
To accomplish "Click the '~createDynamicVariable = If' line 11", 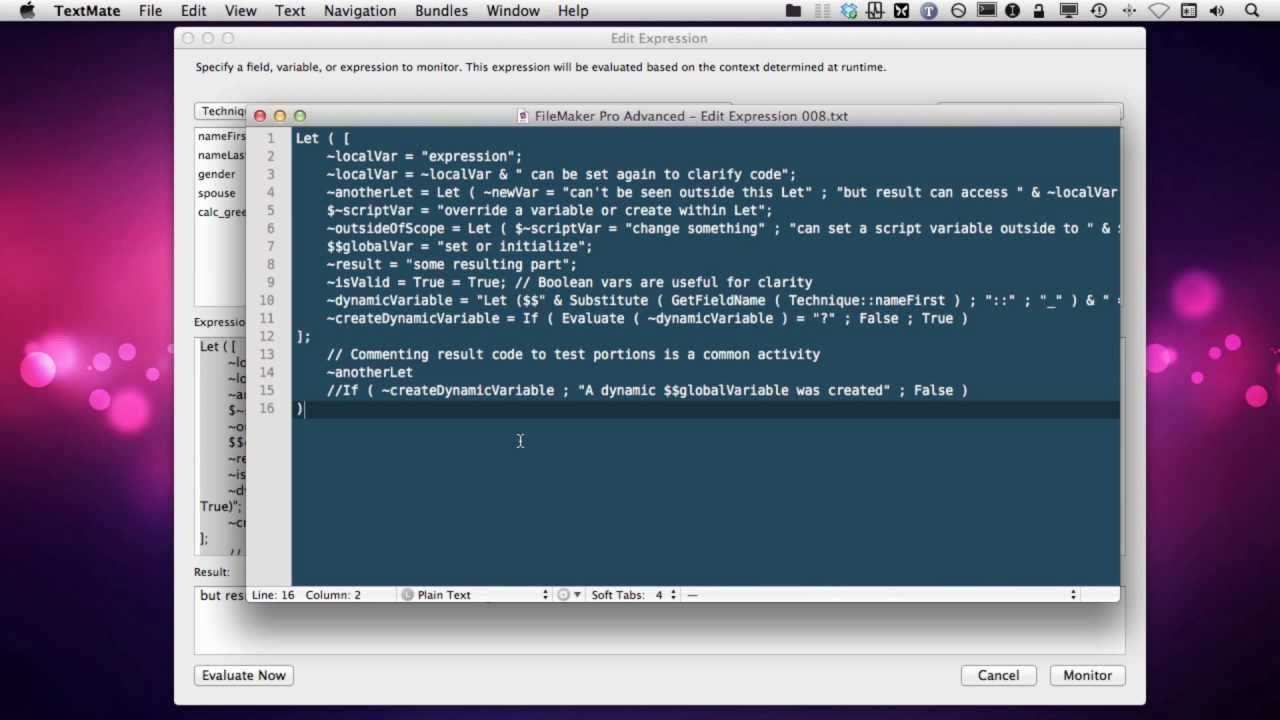I will [x=647, y=318].
